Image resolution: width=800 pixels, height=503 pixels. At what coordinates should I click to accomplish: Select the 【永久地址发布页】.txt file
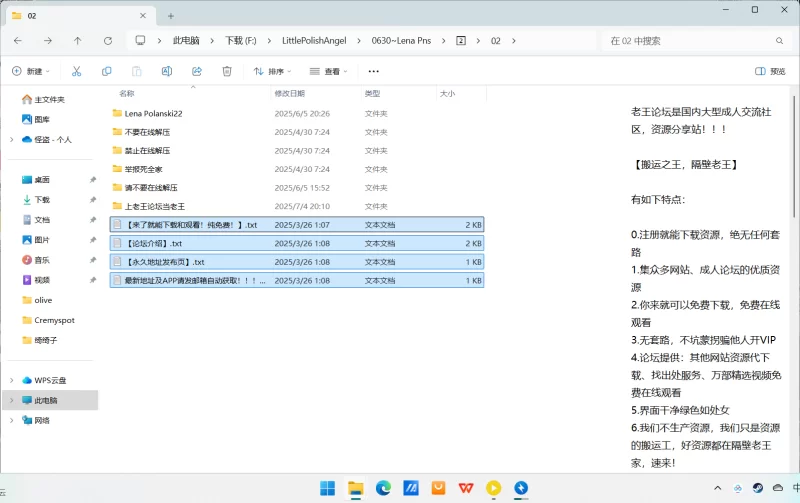[x=297, y=262]
